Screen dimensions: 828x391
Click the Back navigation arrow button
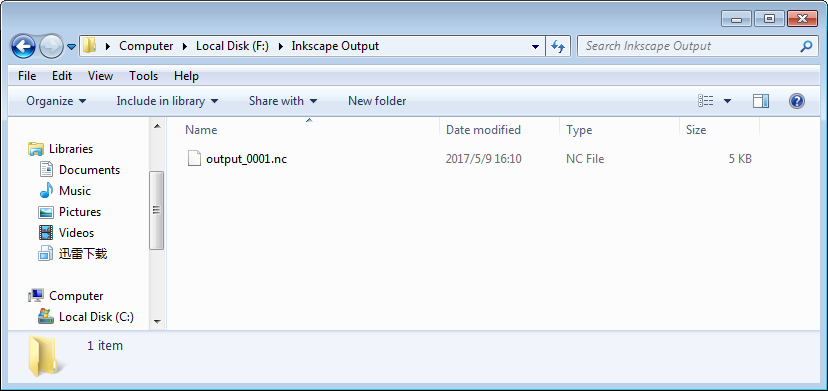pyautogui.click(x=23, y=46)
